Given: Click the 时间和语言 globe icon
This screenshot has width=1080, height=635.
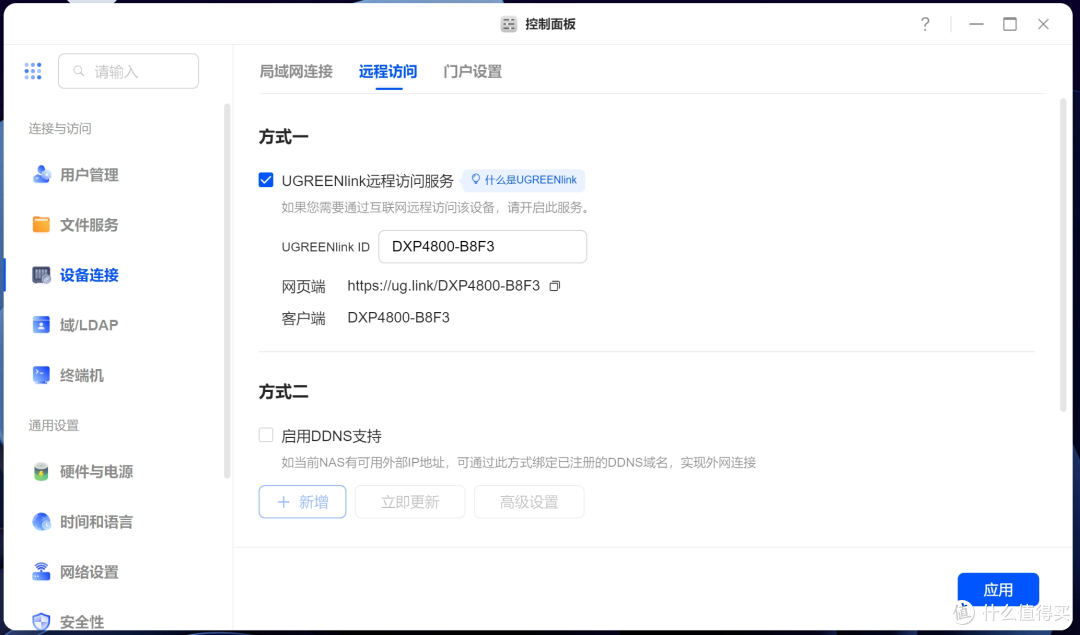Looking at the screenshot, I should (41, 521).
